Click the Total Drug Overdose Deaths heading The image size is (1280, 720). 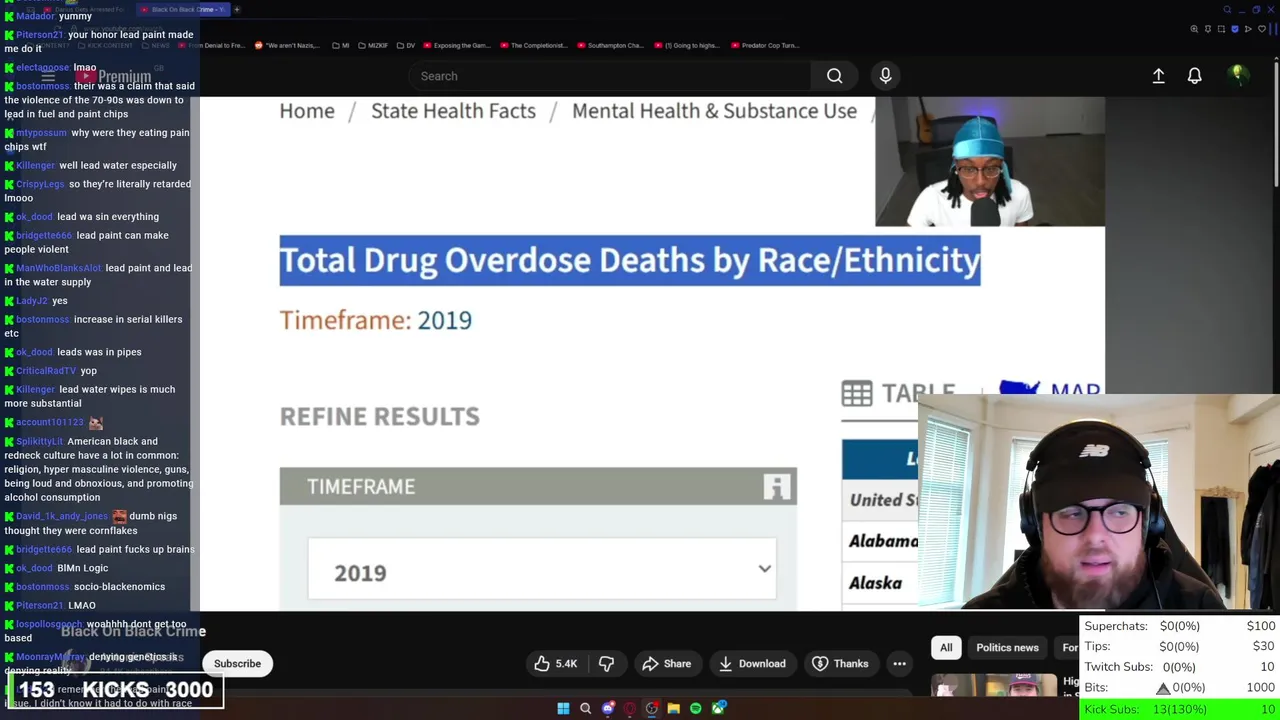tap(630, 260)
